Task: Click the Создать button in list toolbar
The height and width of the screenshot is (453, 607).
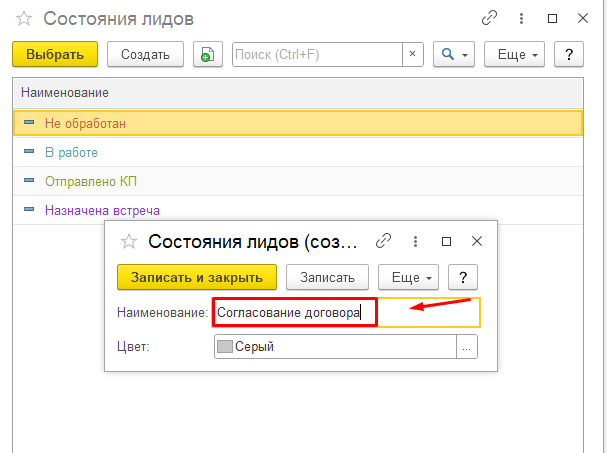Action: (x=145, y=54)
